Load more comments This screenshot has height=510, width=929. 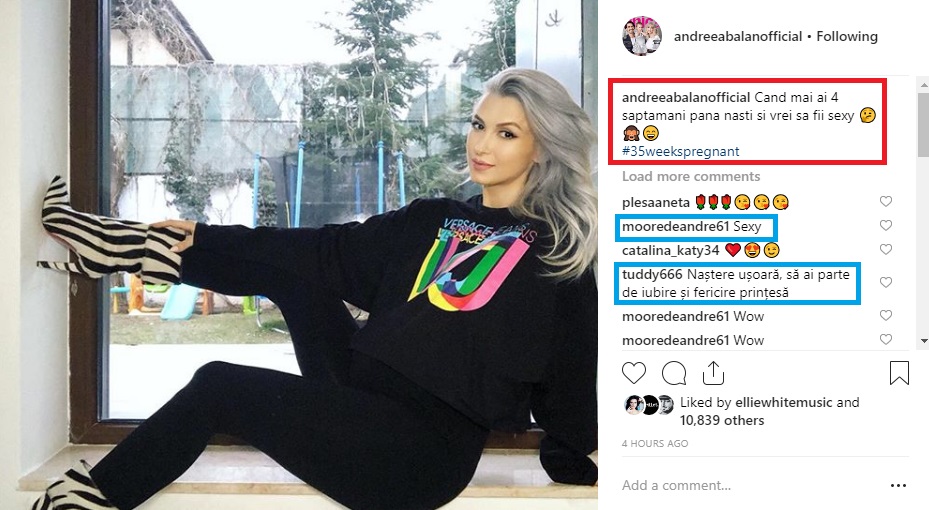click(691, 177)
